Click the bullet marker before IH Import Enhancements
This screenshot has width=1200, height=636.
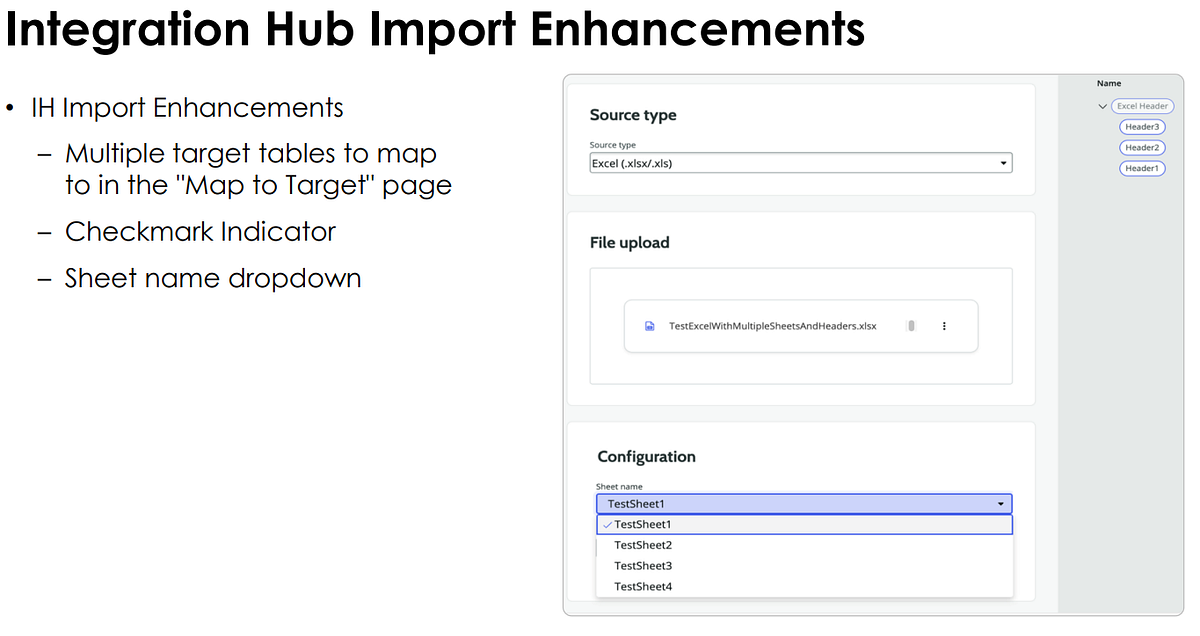point(12,107)
